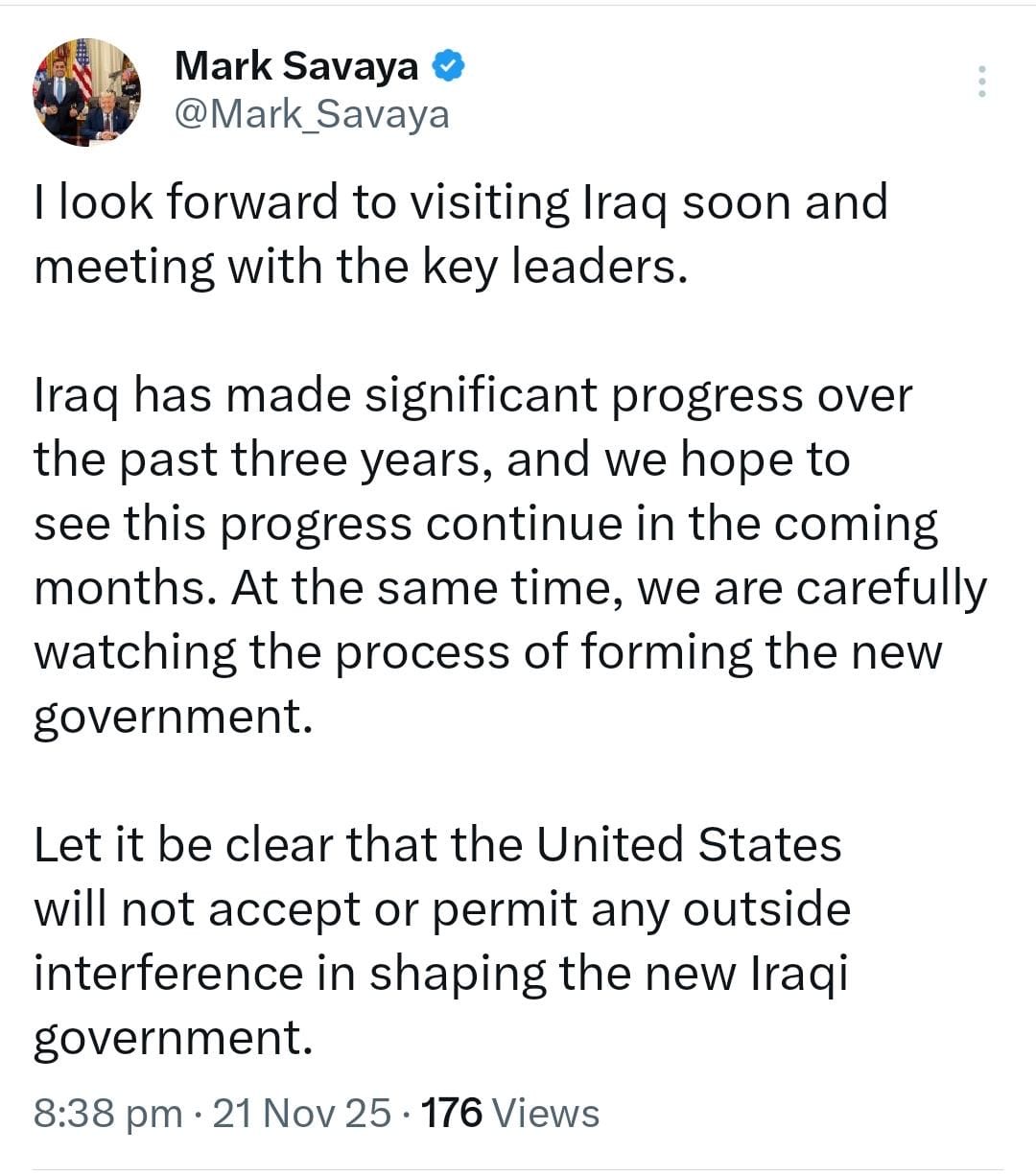Screen dimensions: 1036x1176
Task: Click the 8:38 pm timestamp
Action: (108, 1113)
